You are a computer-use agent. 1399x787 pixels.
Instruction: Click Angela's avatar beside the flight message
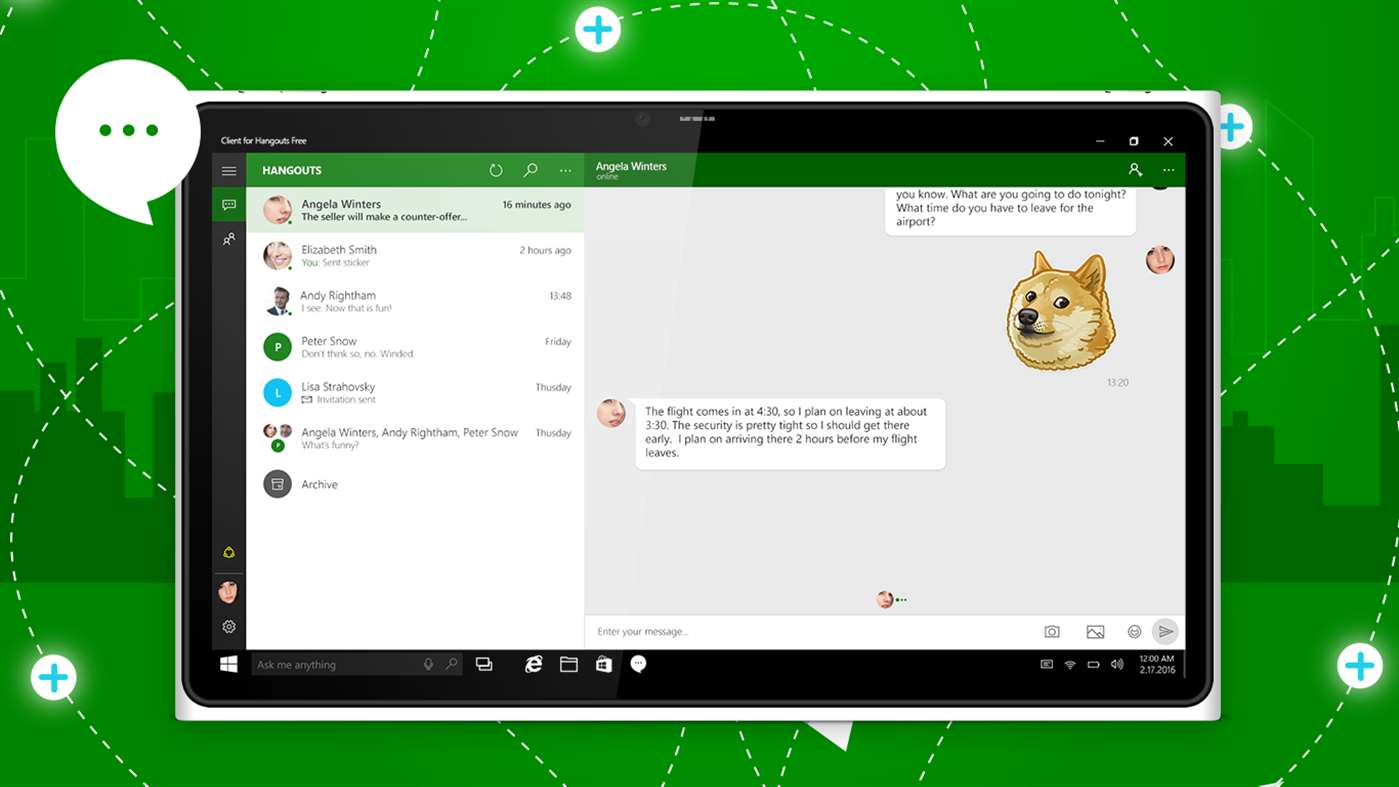pyautogui.click(x=611, y=413)
